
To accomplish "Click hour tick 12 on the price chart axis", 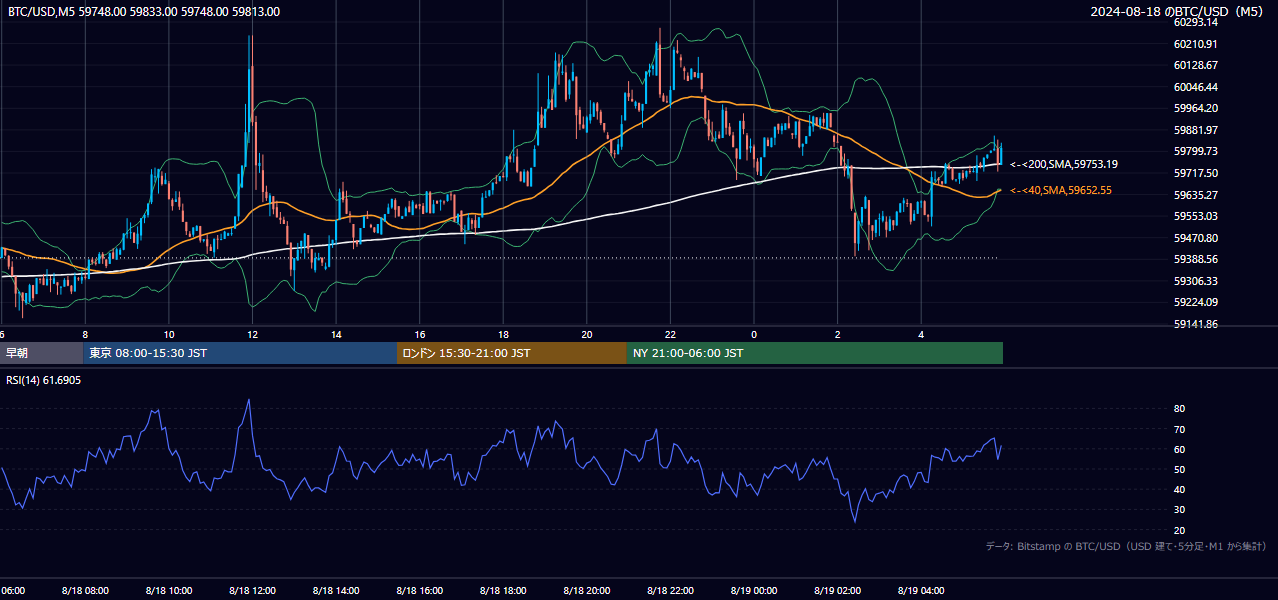I will point(252,335).
